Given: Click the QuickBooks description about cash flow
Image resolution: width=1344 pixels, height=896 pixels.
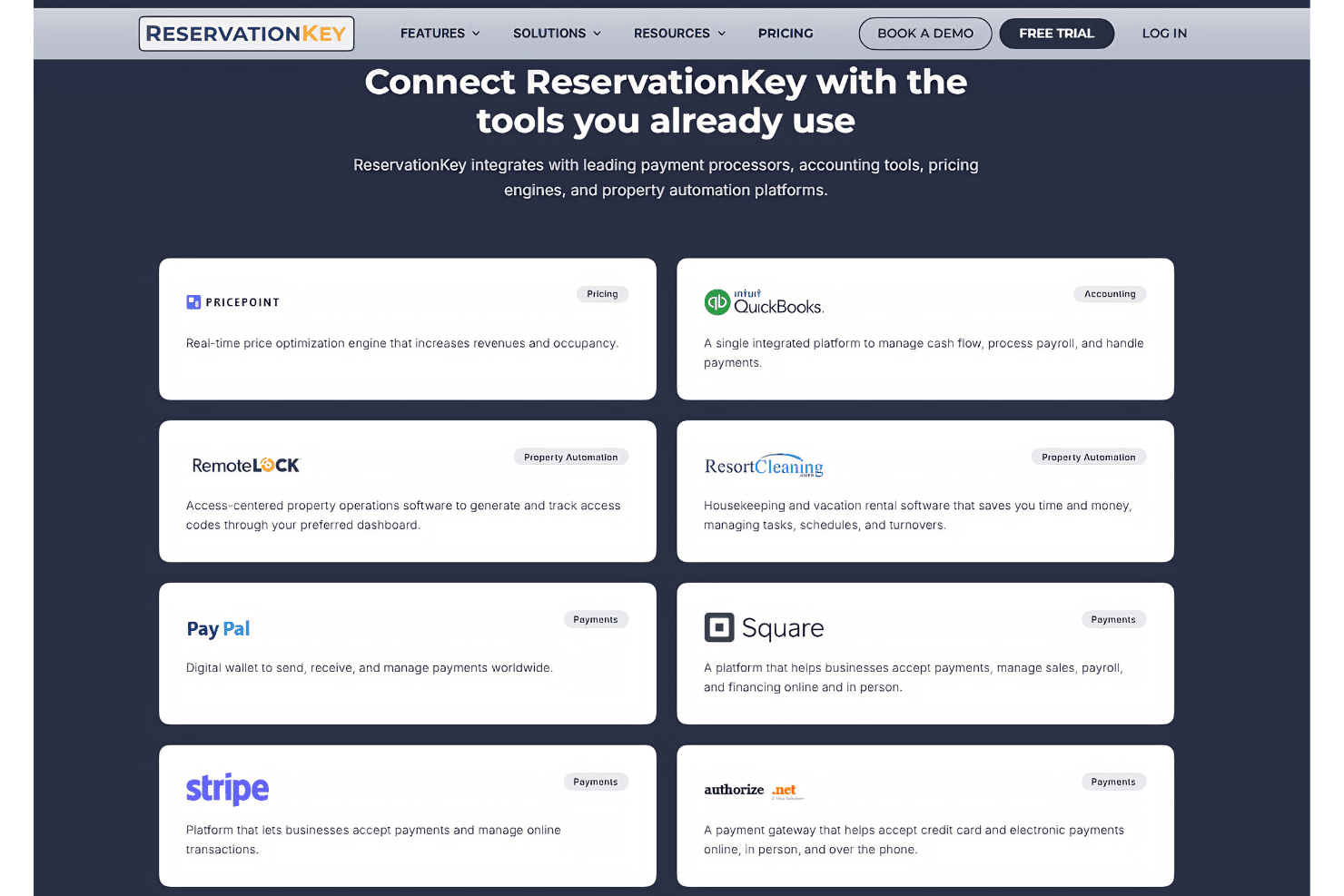Looking at the screenshot, I should point(924,353).
